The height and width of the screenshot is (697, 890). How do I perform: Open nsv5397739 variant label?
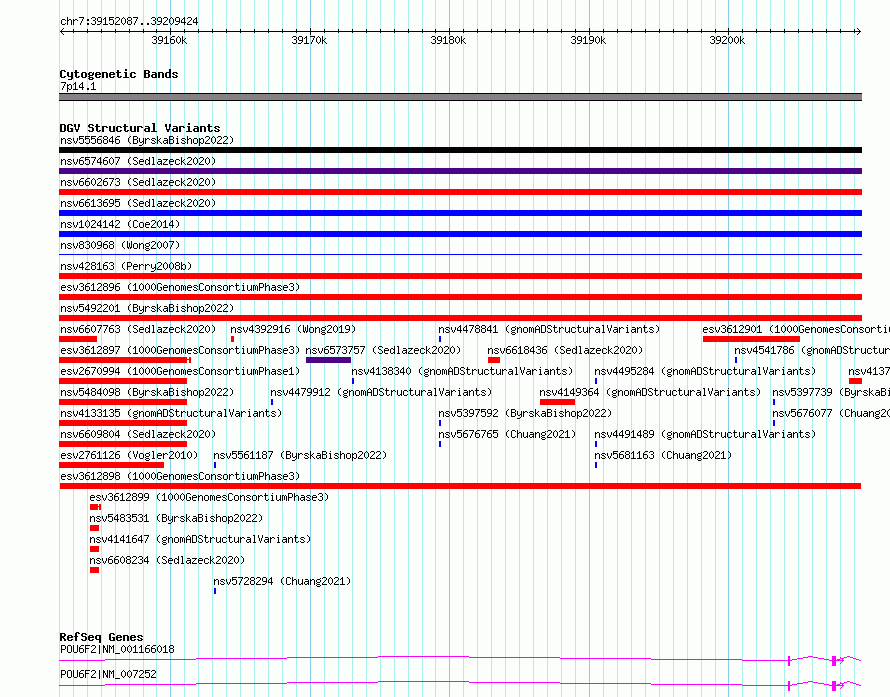pos(830,392)
